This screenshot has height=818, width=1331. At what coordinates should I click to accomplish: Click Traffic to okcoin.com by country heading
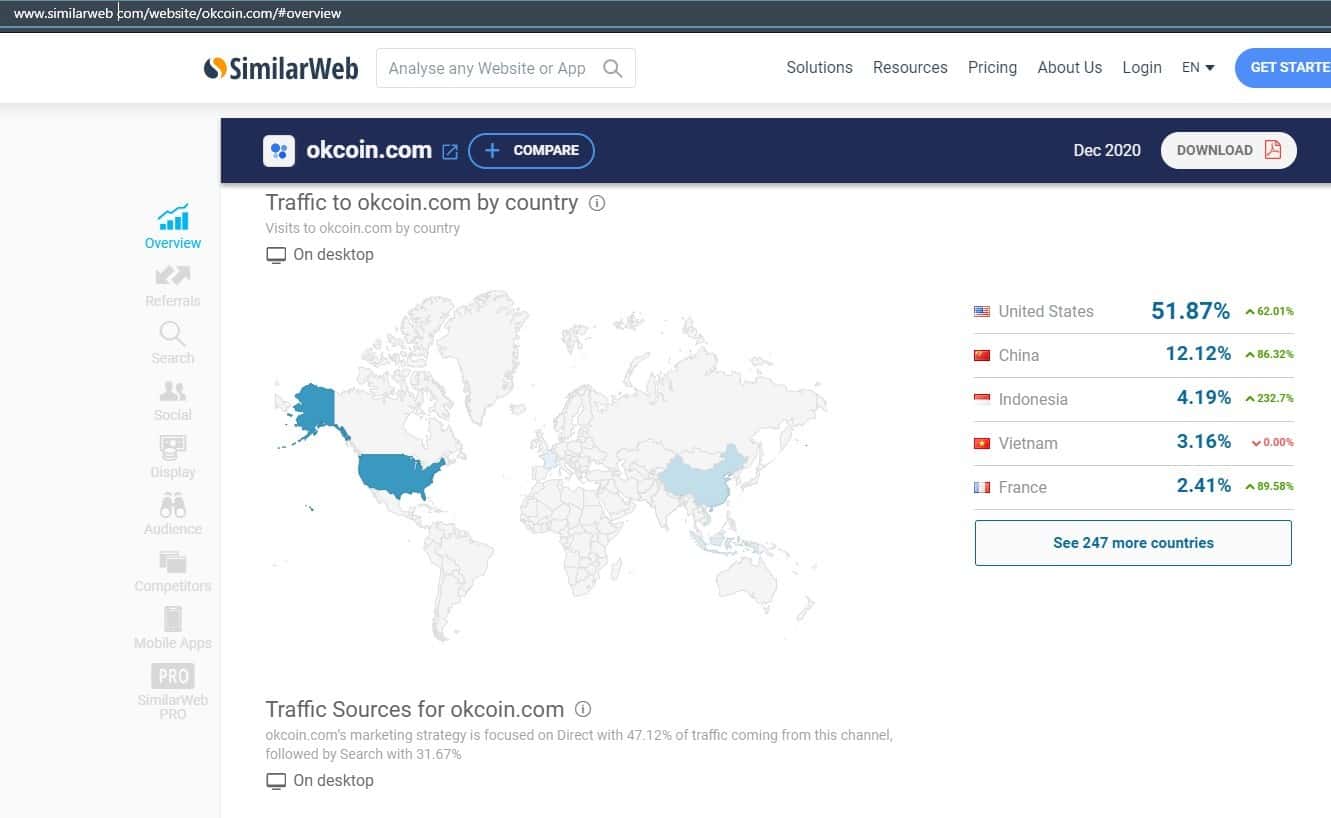click(x=422, y=203)
